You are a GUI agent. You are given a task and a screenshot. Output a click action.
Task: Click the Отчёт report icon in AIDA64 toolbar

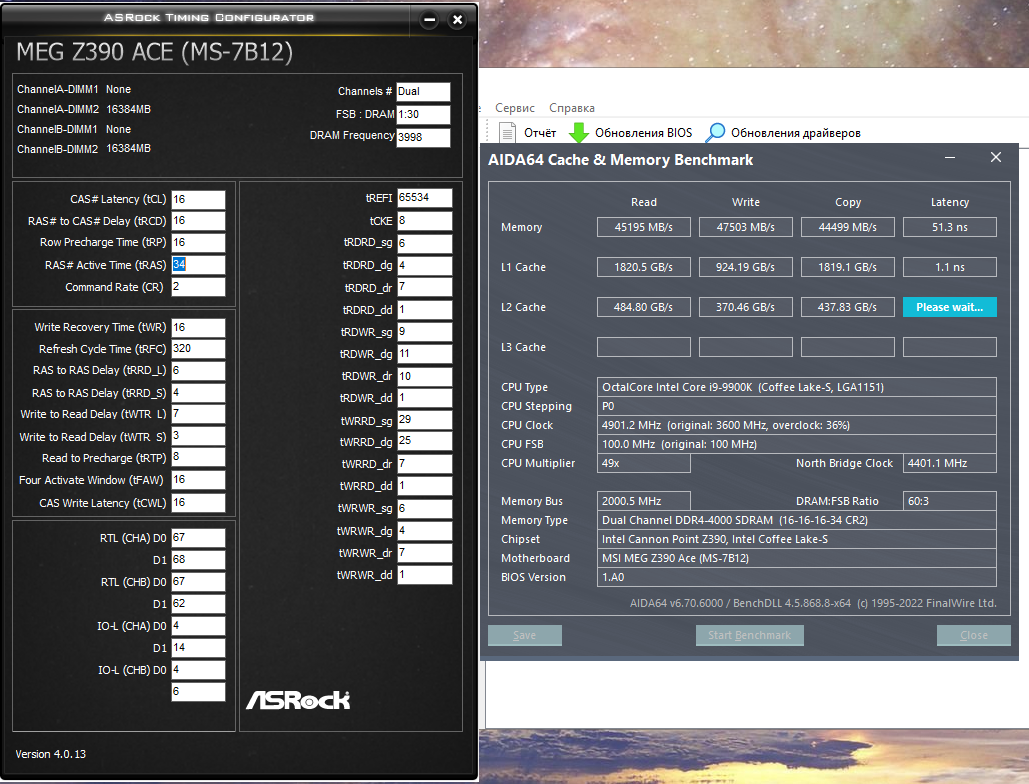[507, 133]
